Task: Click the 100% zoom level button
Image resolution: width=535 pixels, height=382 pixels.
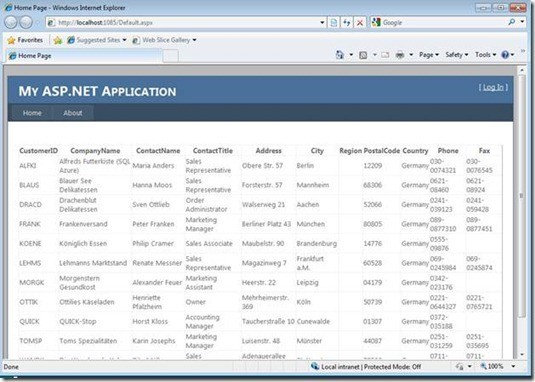Action: click(492, 367)
